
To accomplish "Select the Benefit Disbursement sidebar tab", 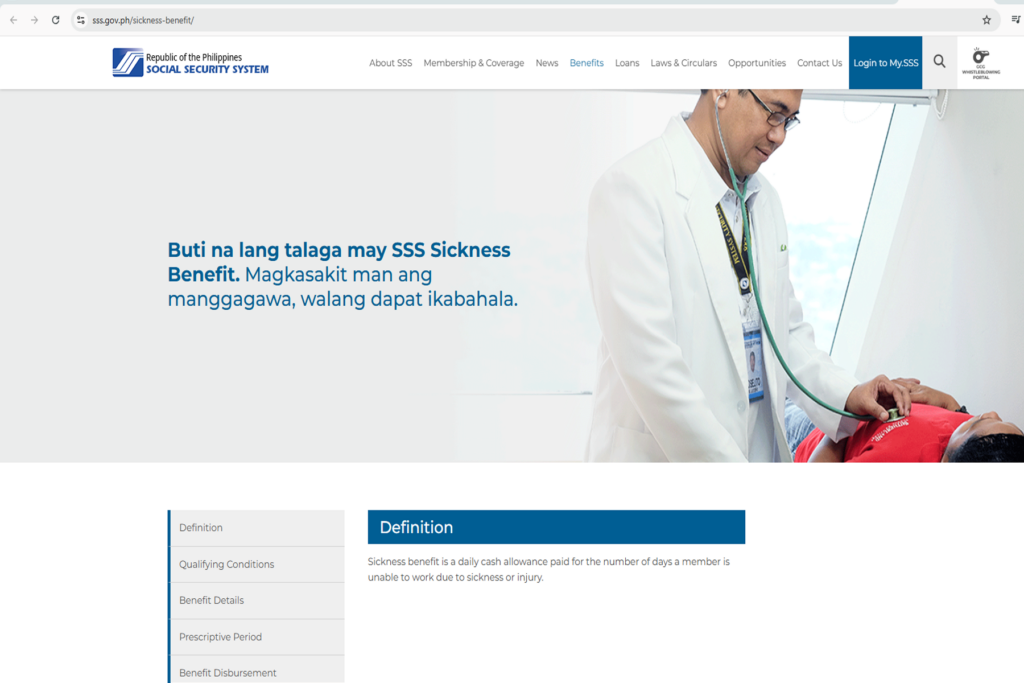I will point(257,671).
